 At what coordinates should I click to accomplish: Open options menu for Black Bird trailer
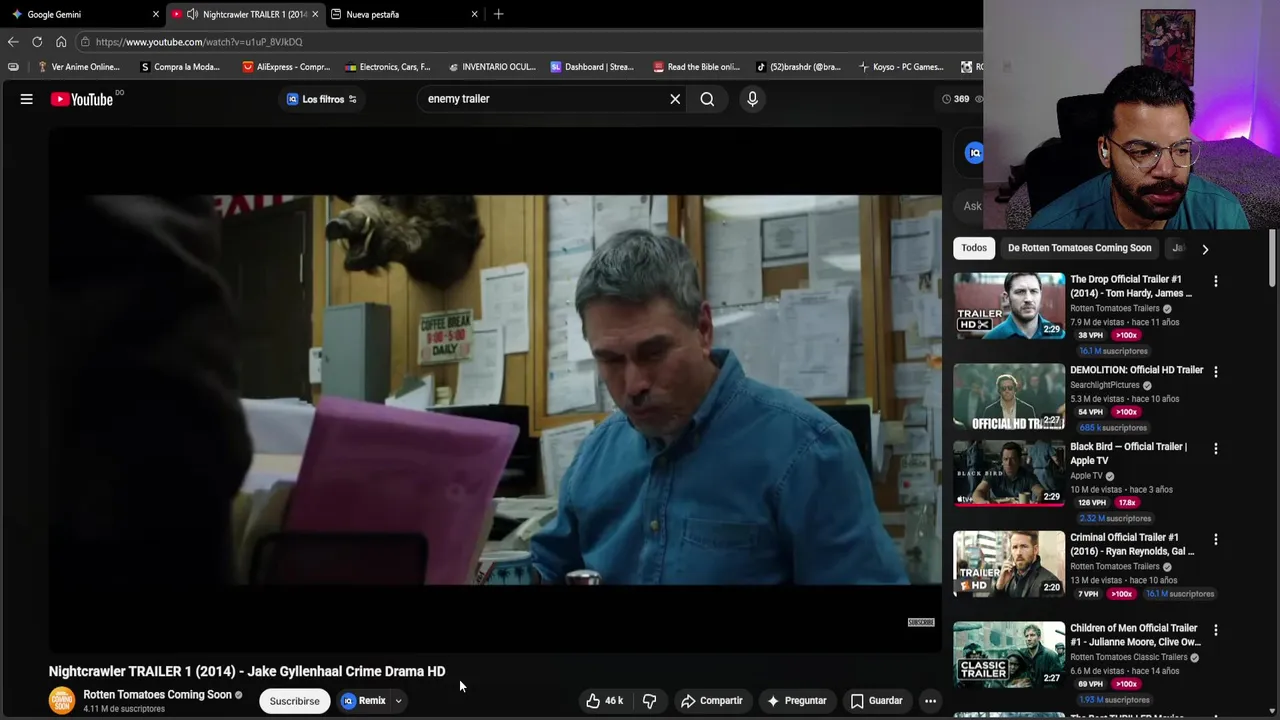coord(1216,449)
